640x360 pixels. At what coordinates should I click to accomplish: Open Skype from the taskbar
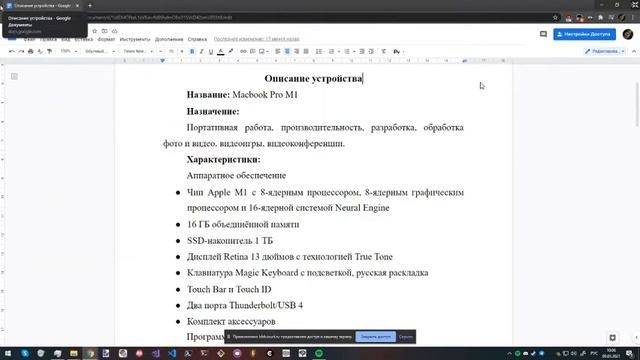coord(25,353)
